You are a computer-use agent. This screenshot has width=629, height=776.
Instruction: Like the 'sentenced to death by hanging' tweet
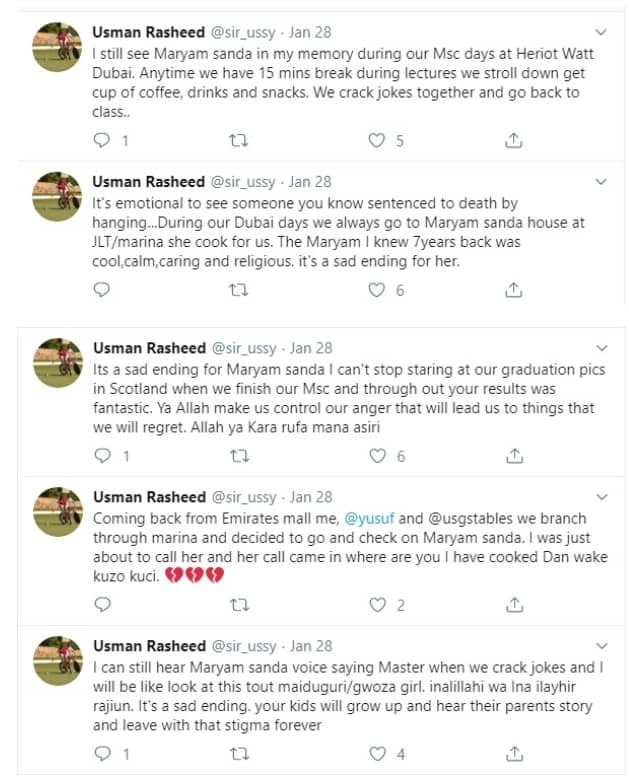377,290
